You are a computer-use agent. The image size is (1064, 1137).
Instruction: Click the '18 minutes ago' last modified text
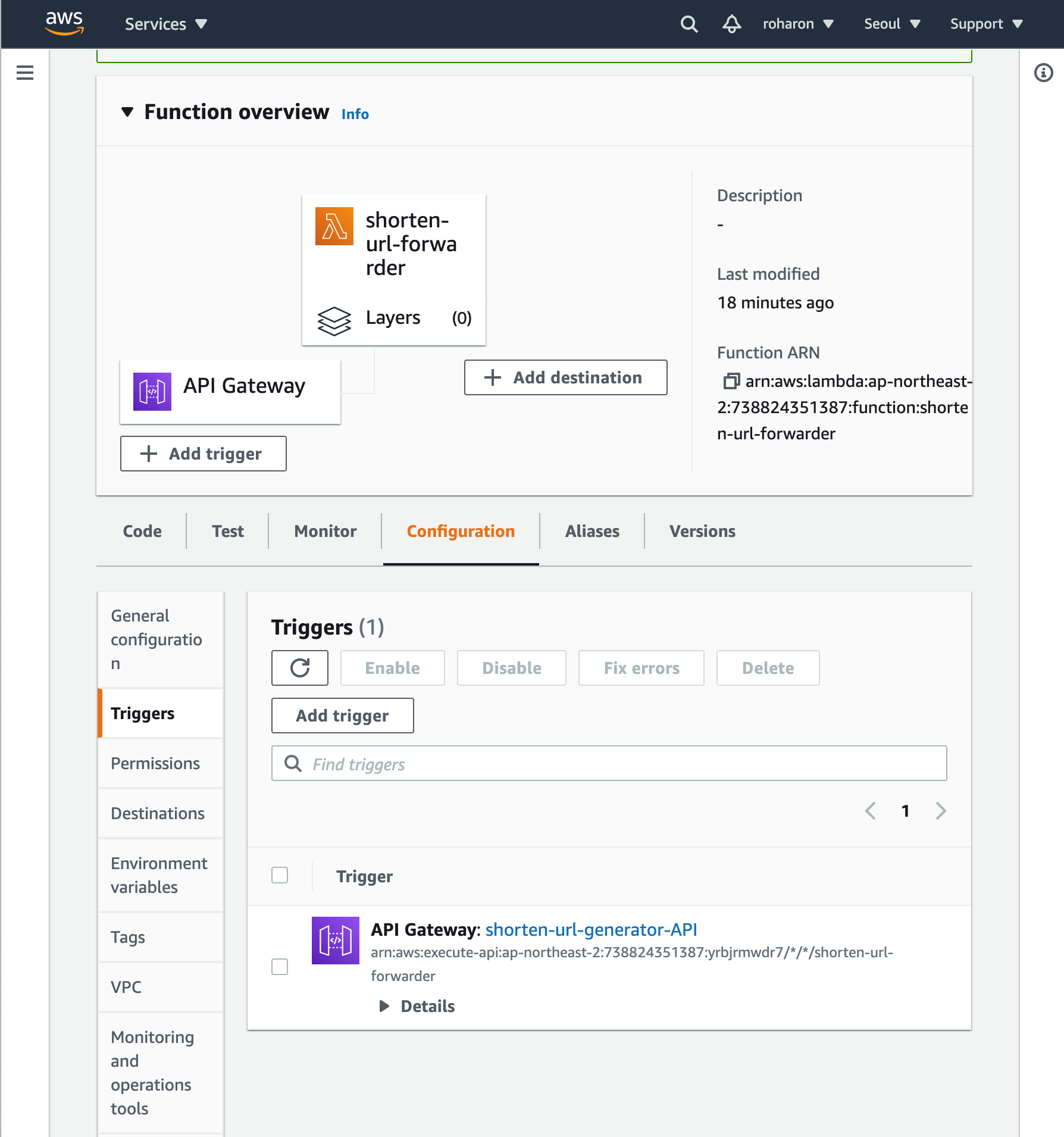click(x=775, y=302)
